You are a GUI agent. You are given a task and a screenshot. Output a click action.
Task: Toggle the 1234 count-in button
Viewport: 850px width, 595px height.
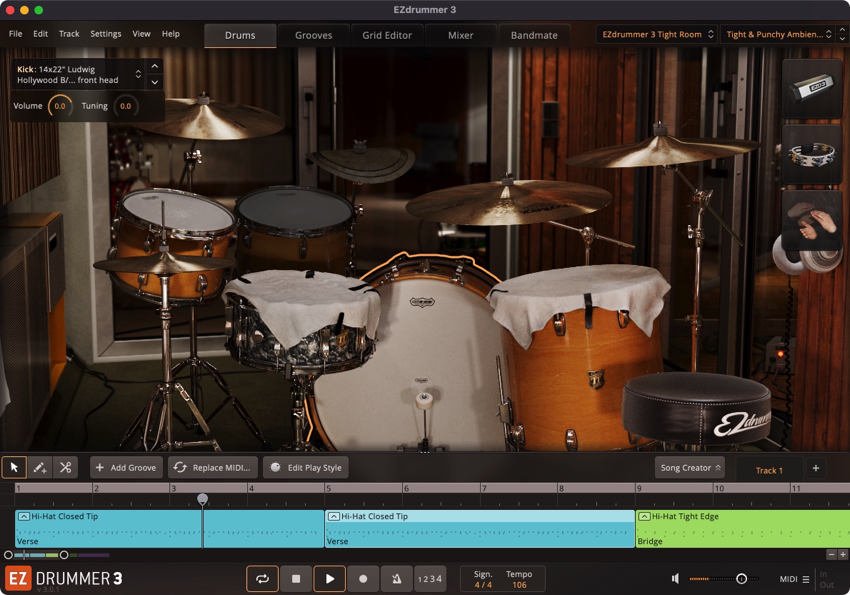tap(430, 579)
